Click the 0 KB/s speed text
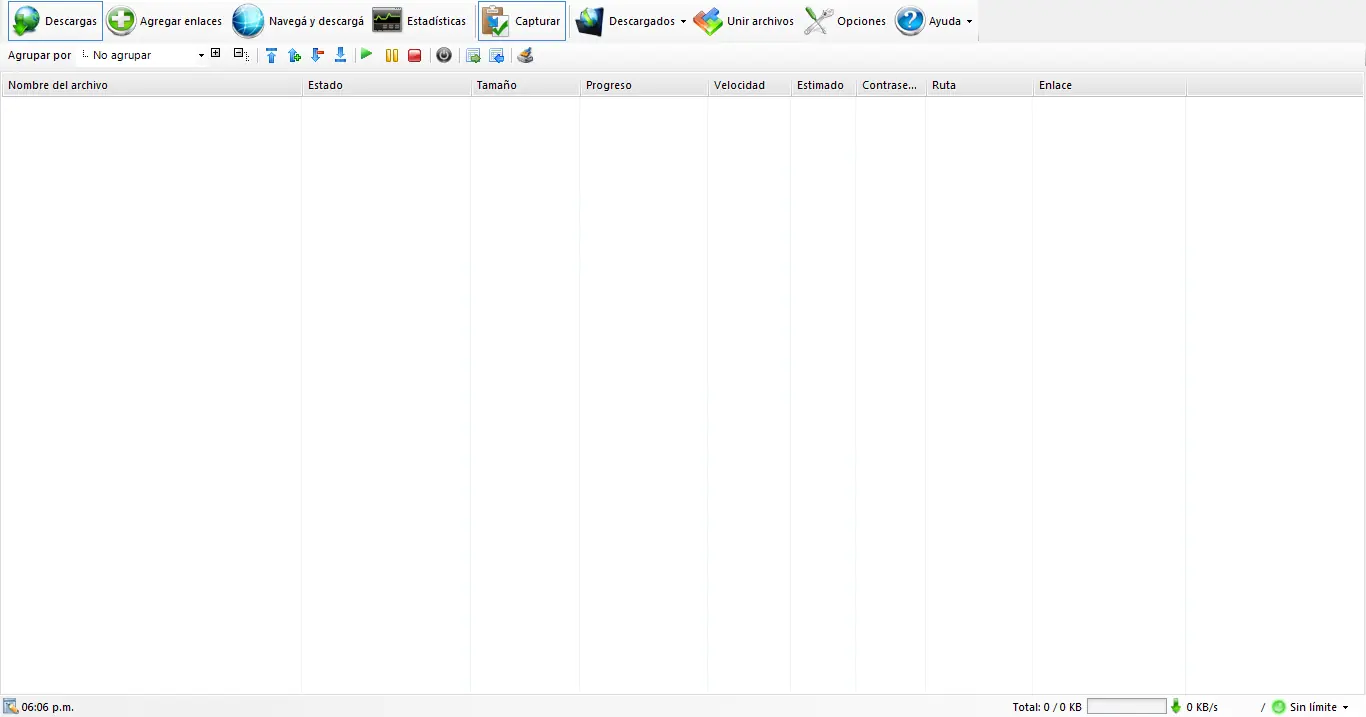 1203,707
